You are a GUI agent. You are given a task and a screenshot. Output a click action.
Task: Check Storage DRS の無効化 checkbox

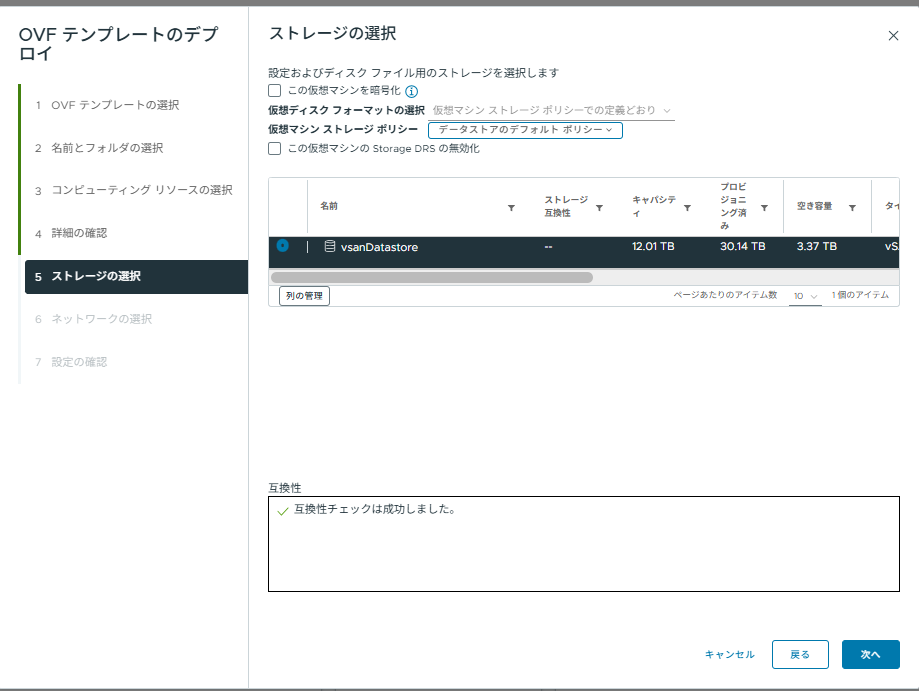[274, 148]
